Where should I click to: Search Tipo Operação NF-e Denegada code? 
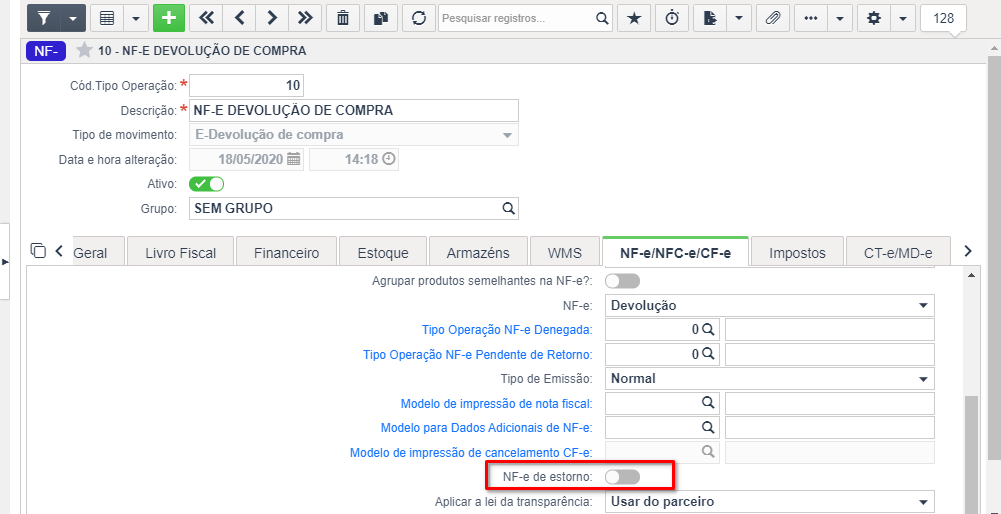708,329
